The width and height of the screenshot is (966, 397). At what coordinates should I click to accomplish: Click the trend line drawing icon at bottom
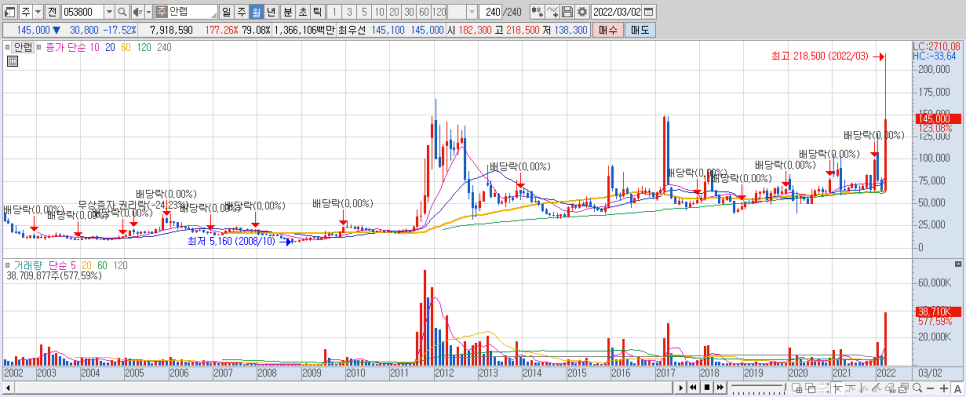850,388
